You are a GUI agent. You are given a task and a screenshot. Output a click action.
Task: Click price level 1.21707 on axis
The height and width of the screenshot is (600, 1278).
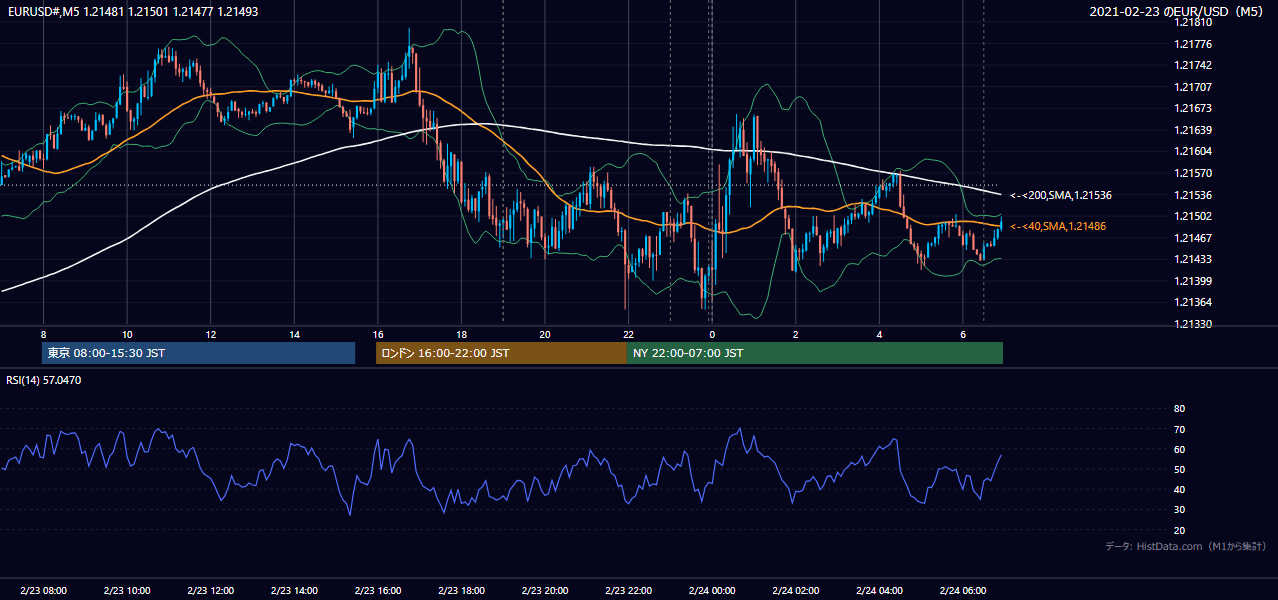1192,87
